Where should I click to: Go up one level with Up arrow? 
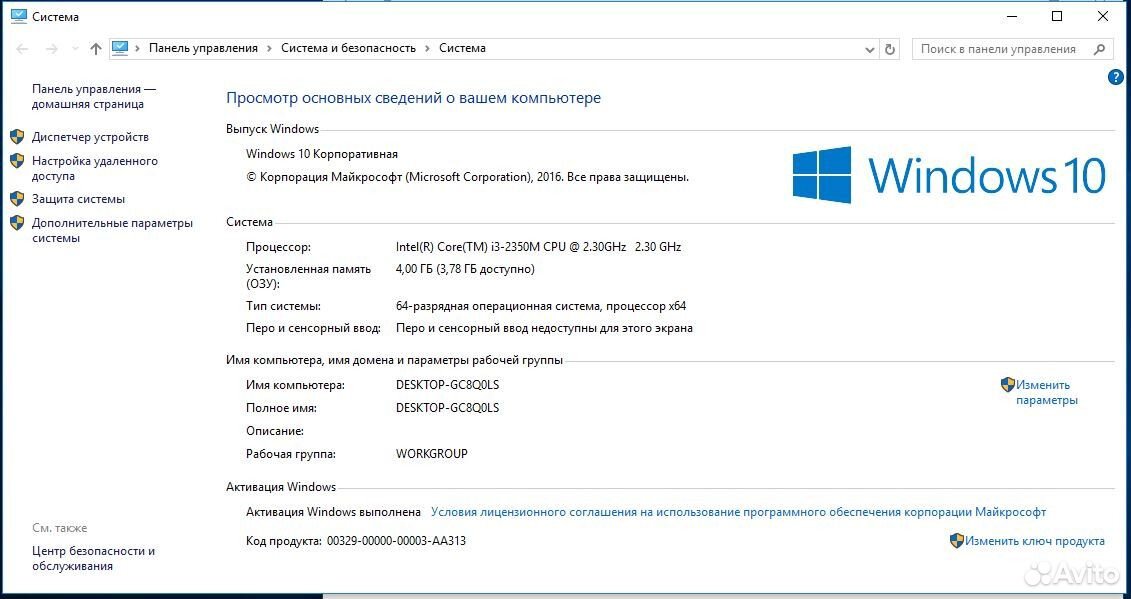[95, 49]
